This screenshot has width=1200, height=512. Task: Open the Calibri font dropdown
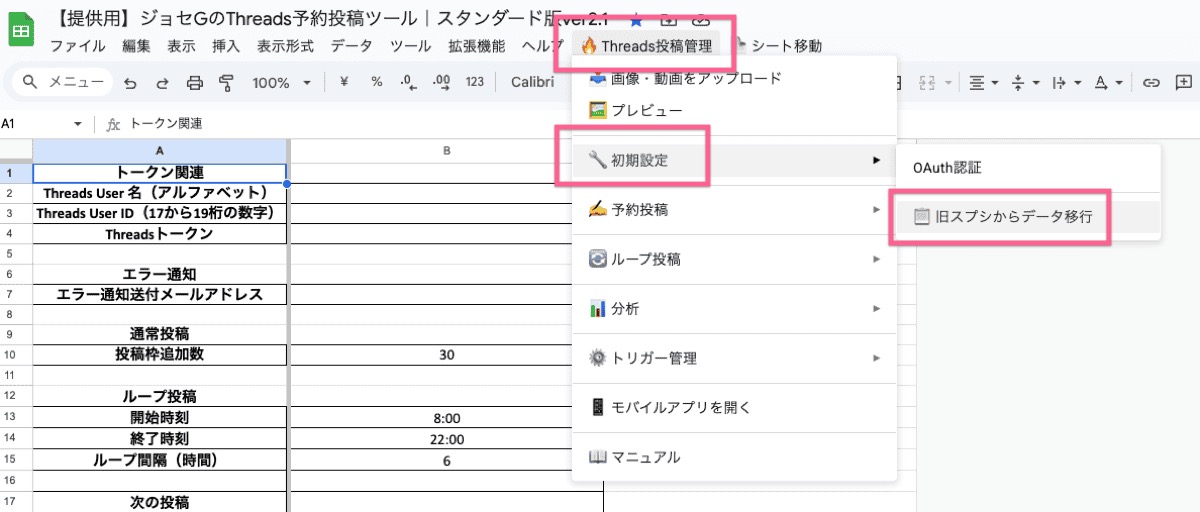[533, 82]
